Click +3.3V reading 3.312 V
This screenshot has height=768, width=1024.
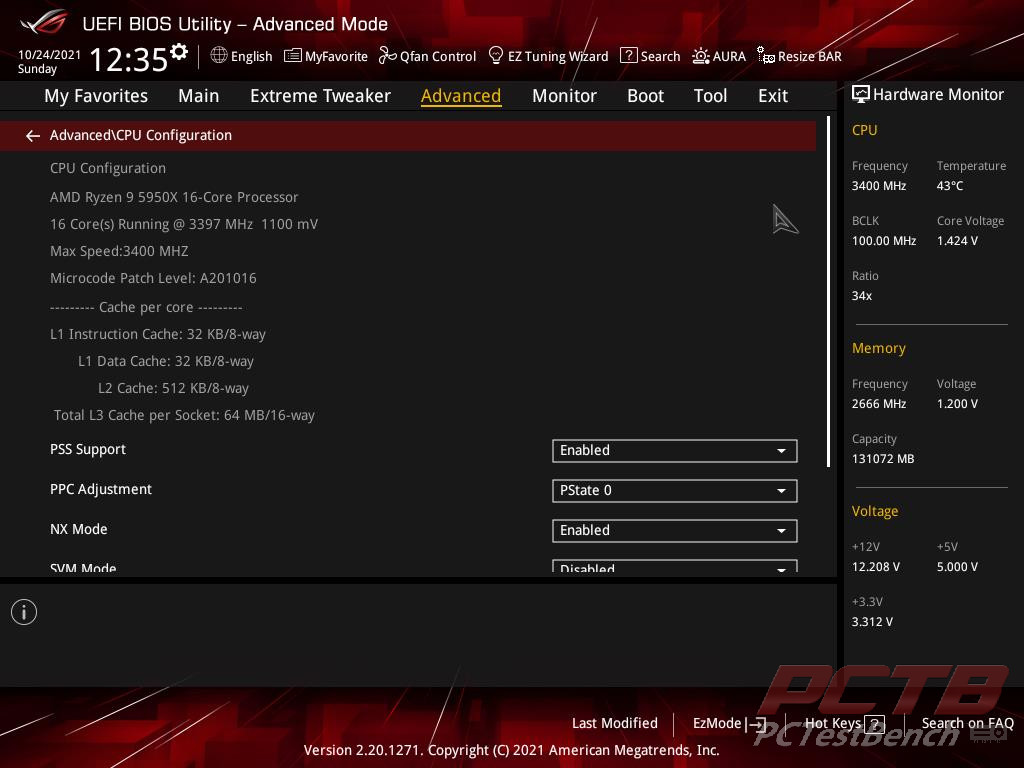(872, 622)
